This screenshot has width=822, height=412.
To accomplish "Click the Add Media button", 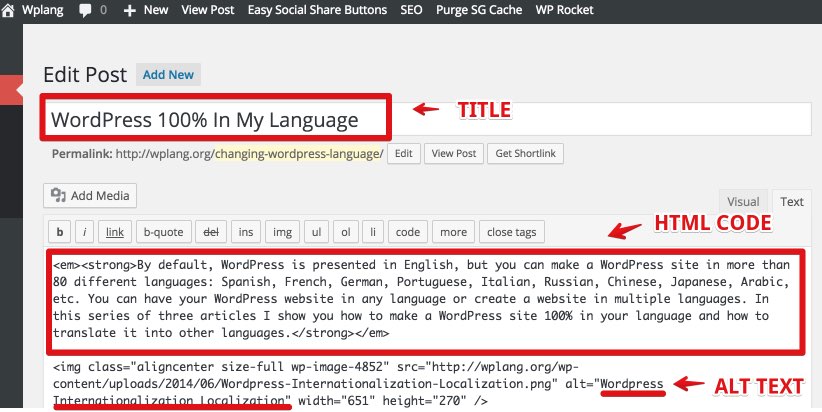I will (x=90, y=196).
